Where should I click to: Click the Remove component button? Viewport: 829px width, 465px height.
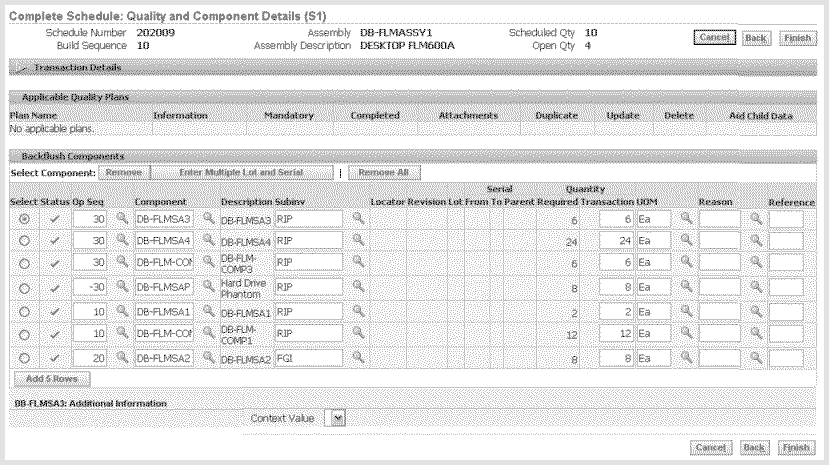(124, 173)
